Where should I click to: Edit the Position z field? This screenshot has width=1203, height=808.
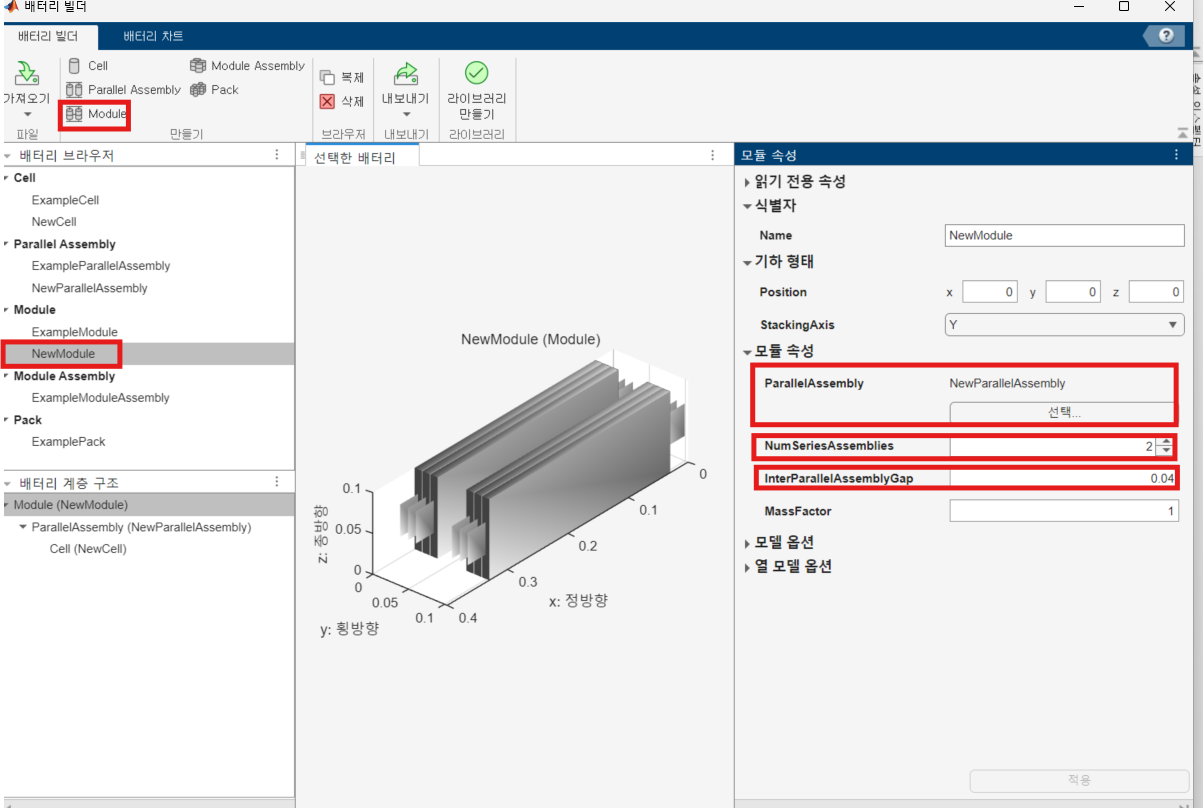[1155, 292]
